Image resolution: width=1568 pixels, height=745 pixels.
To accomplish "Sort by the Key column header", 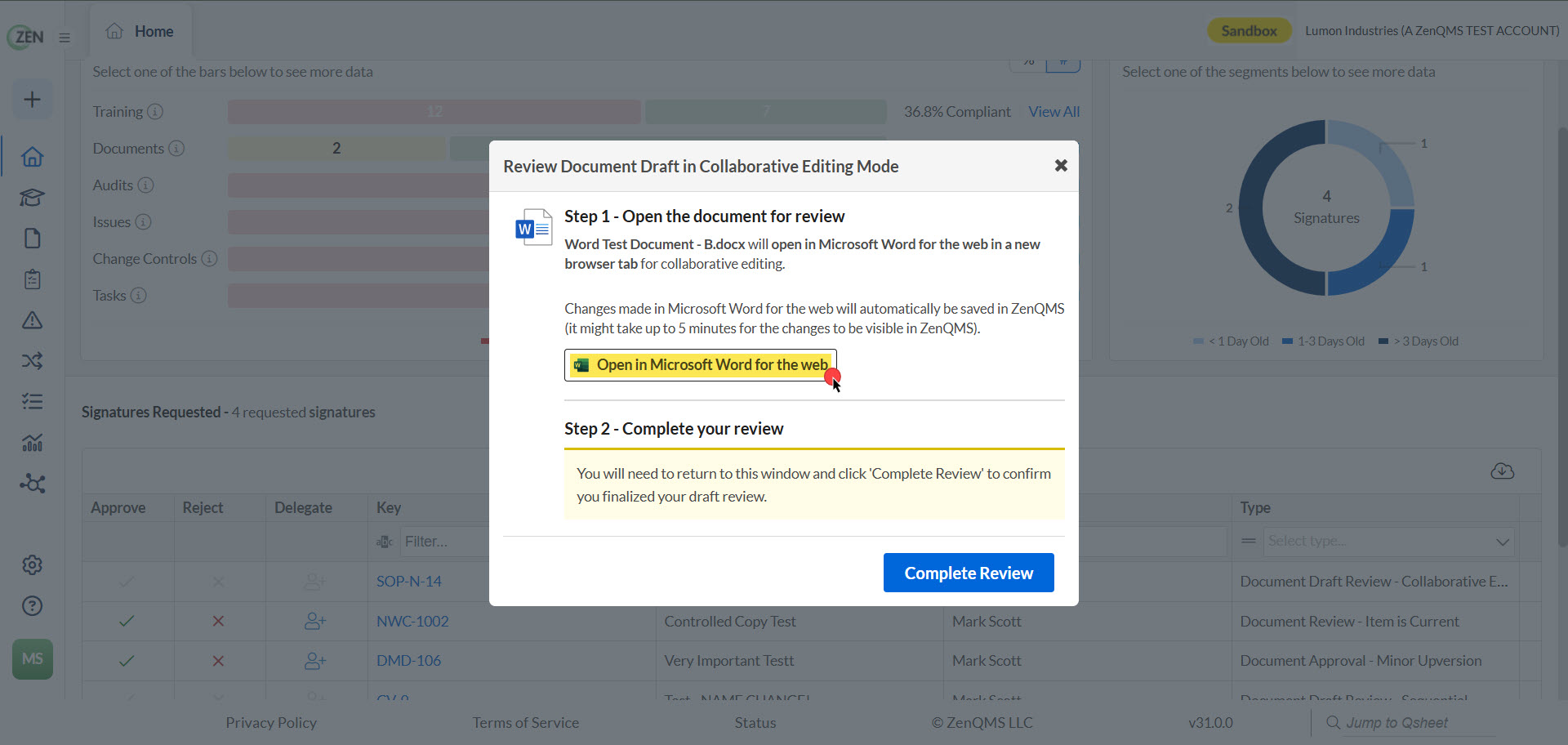I will point(389,507).
